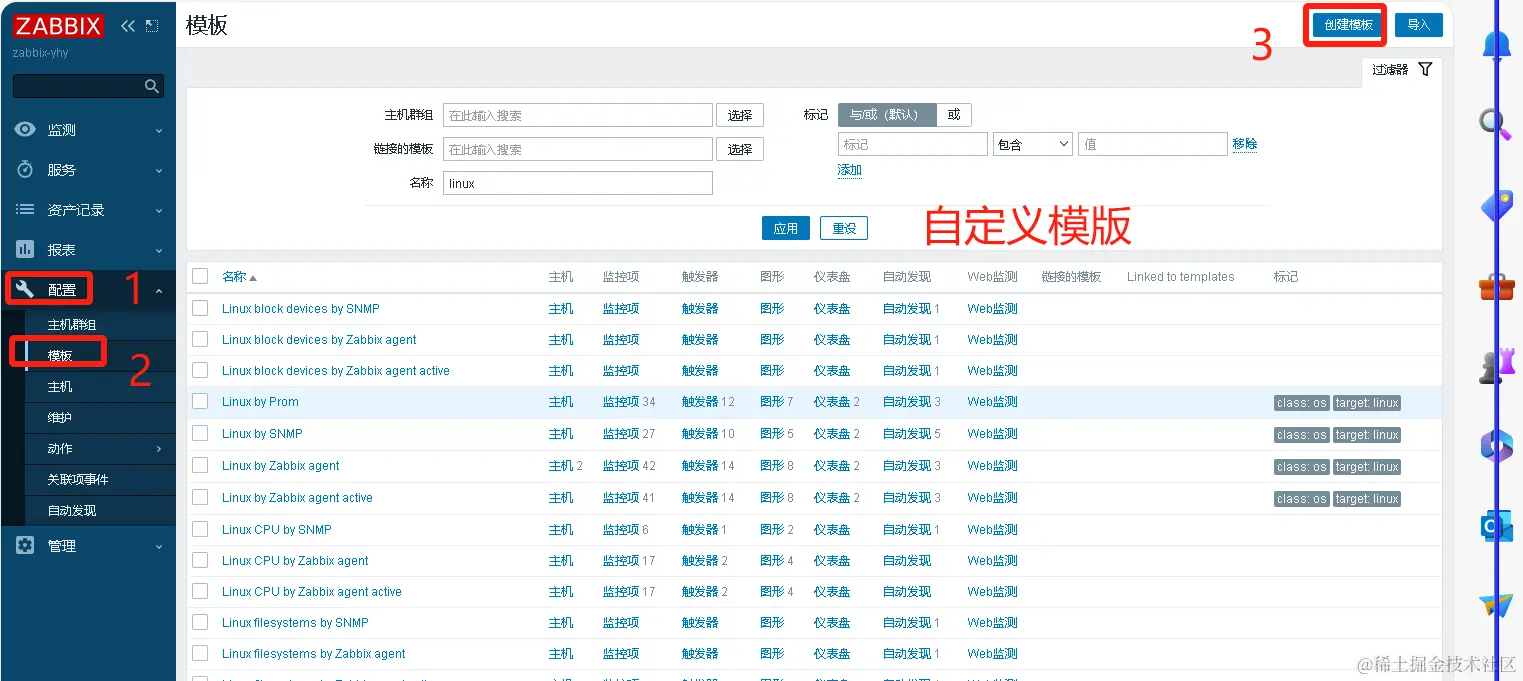Image resolution: width=1523 pixels, height=681 pixels.
Task: Click the sidebar search magnifier icon
Action: 152,87
